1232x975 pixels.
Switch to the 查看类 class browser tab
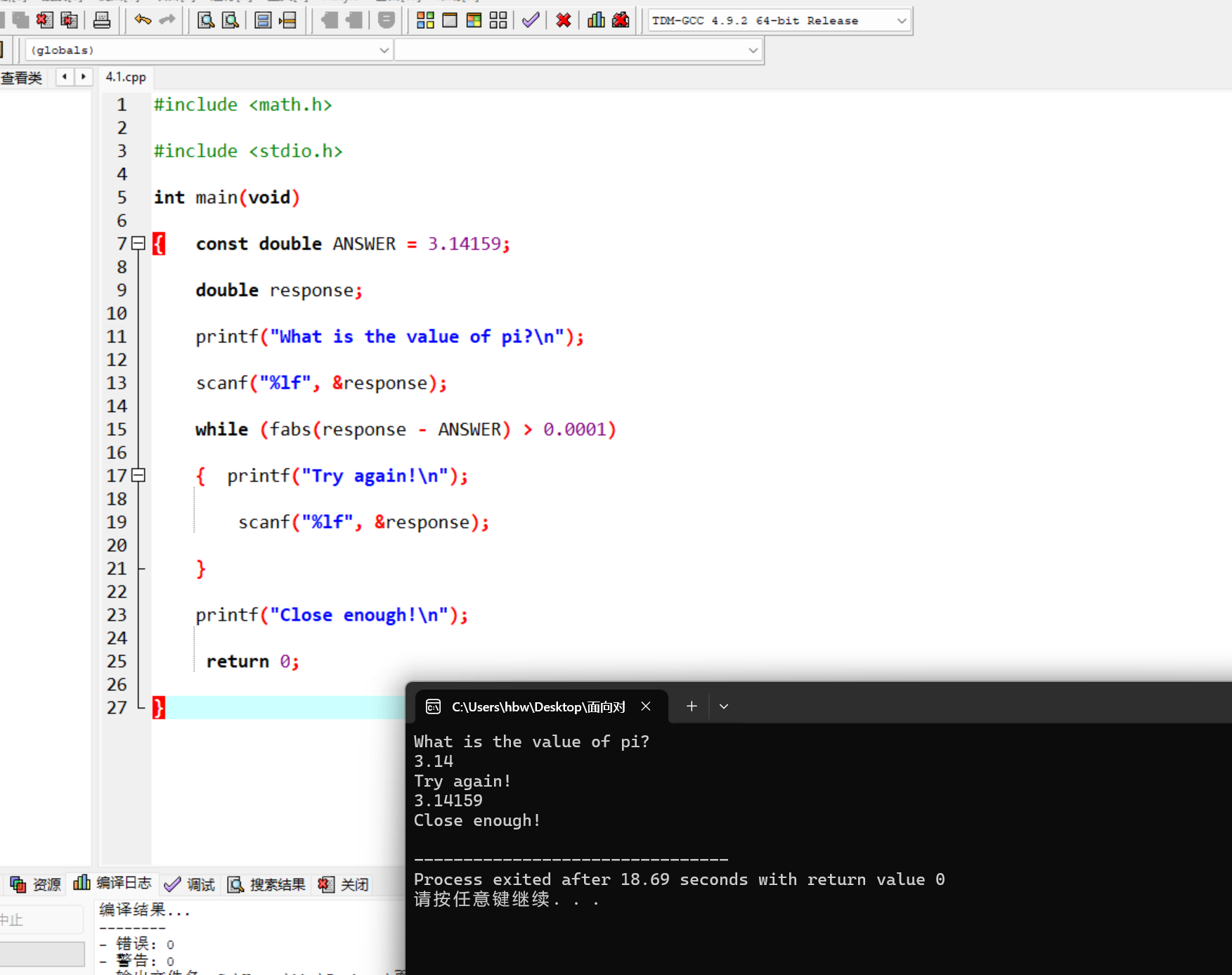coord(21,77)
